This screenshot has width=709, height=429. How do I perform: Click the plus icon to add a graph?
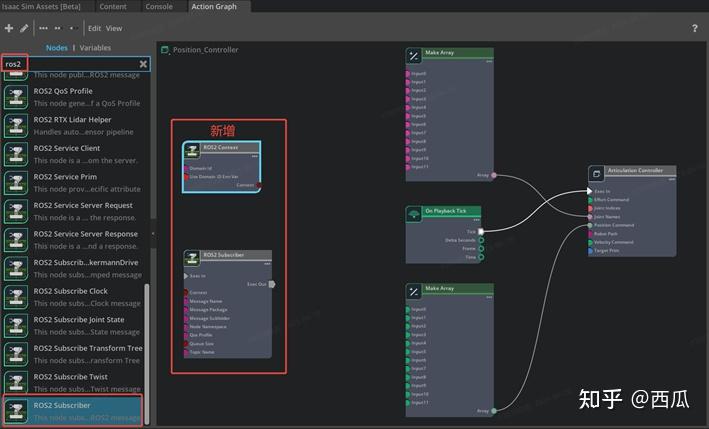pos(9,28)
